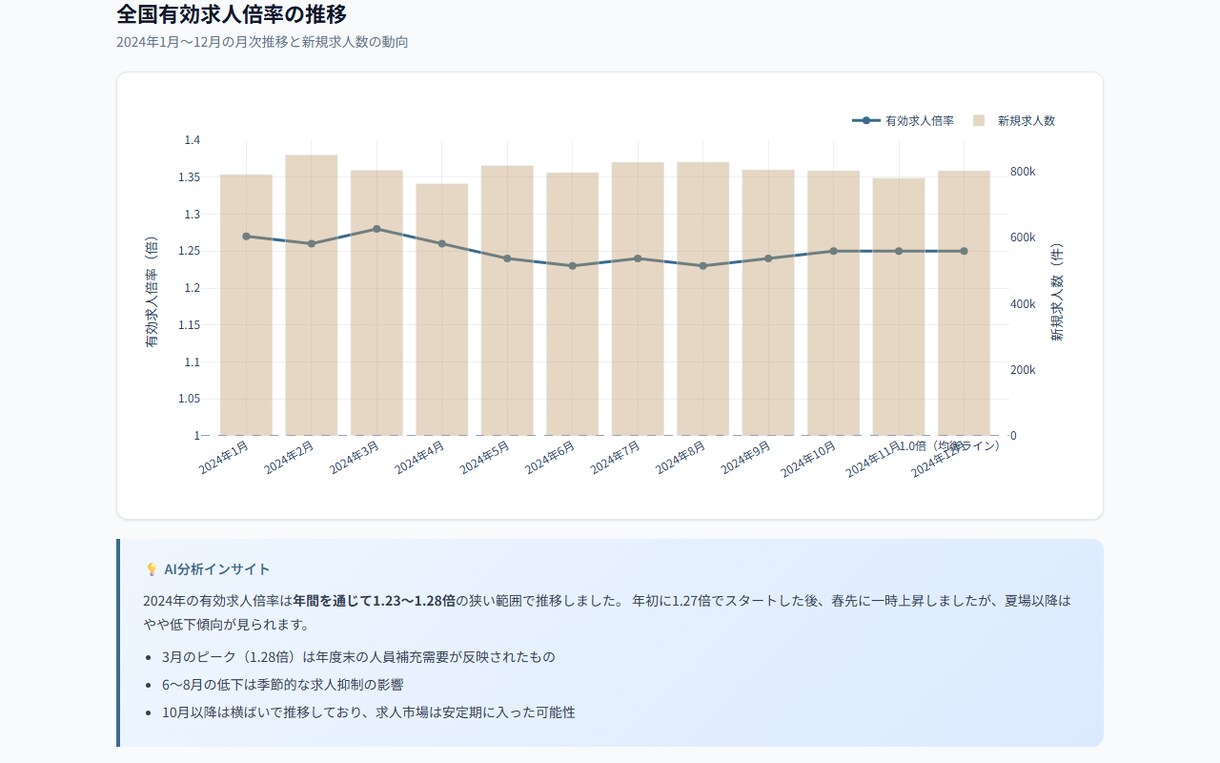This screenshot has width=1220, height=763.
Task: Click the x-axis label 2024年10月
Action: tap(809, 460)
